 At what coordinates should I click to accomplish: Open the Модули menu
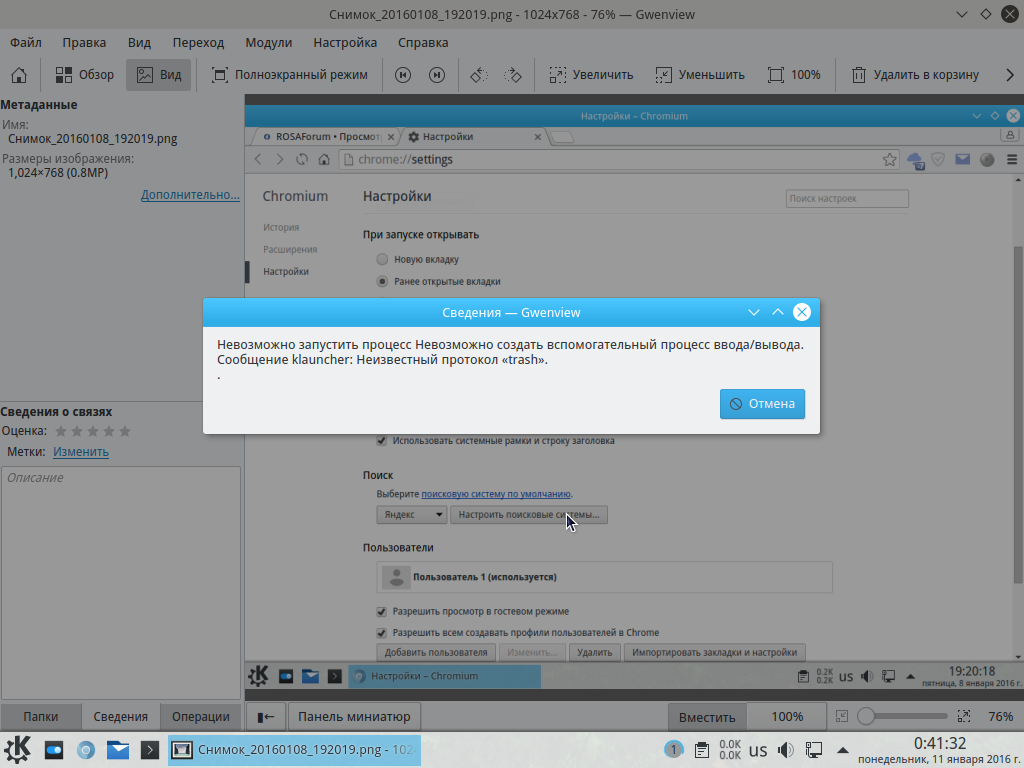coord(268,42)
